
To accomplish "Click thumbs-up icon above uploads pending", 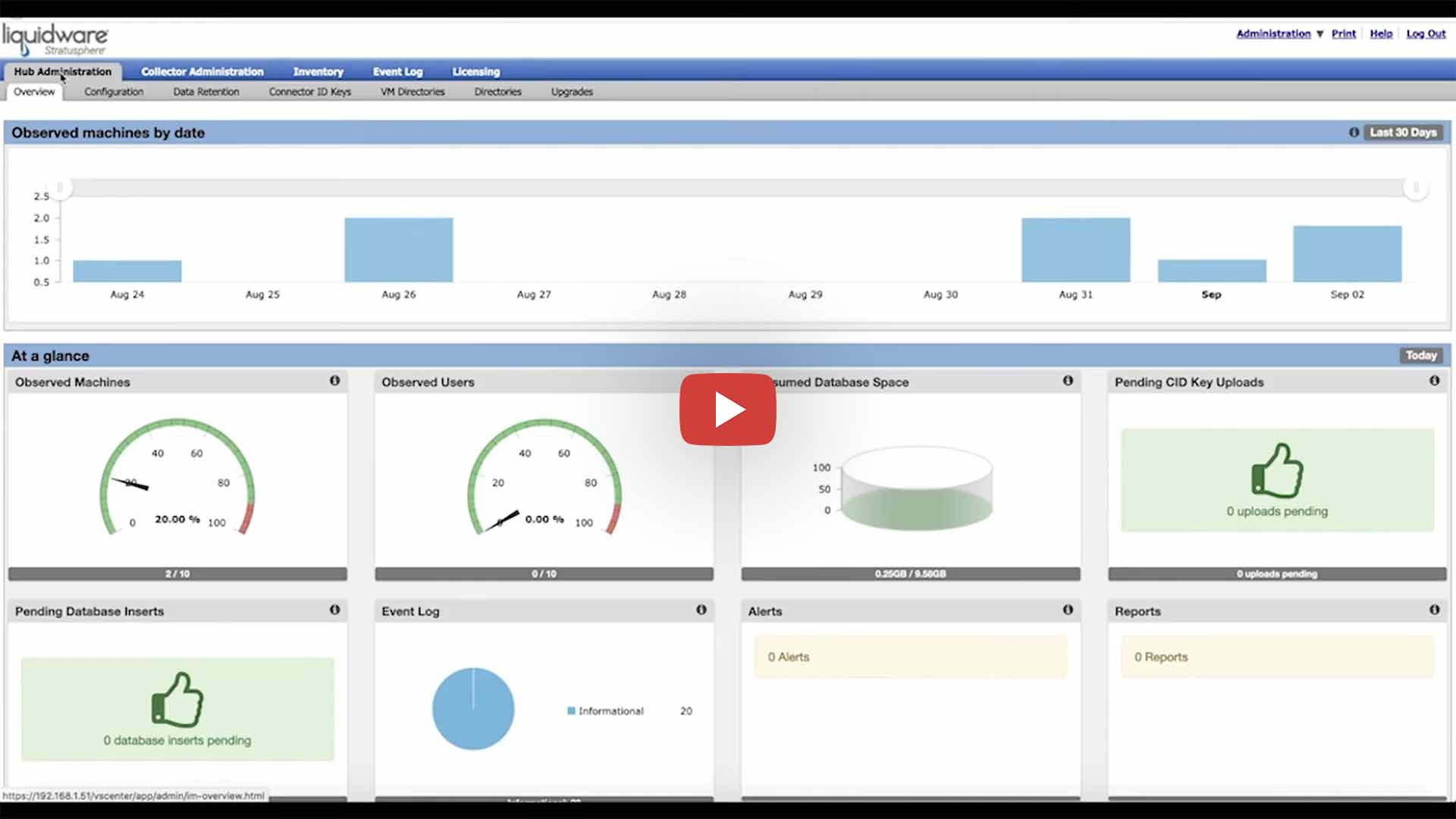I will [1277, 470].
